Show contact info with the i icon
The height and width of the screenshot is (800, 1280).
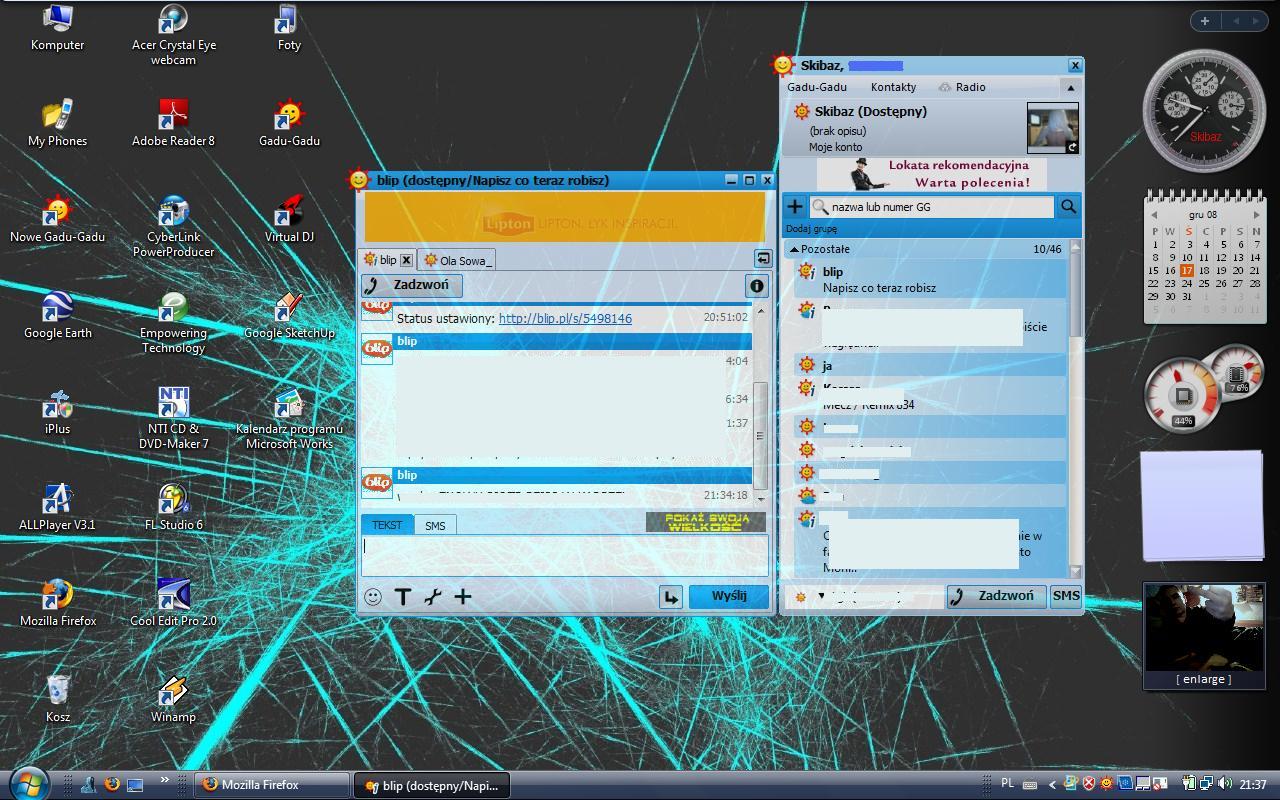pos(757,286)
